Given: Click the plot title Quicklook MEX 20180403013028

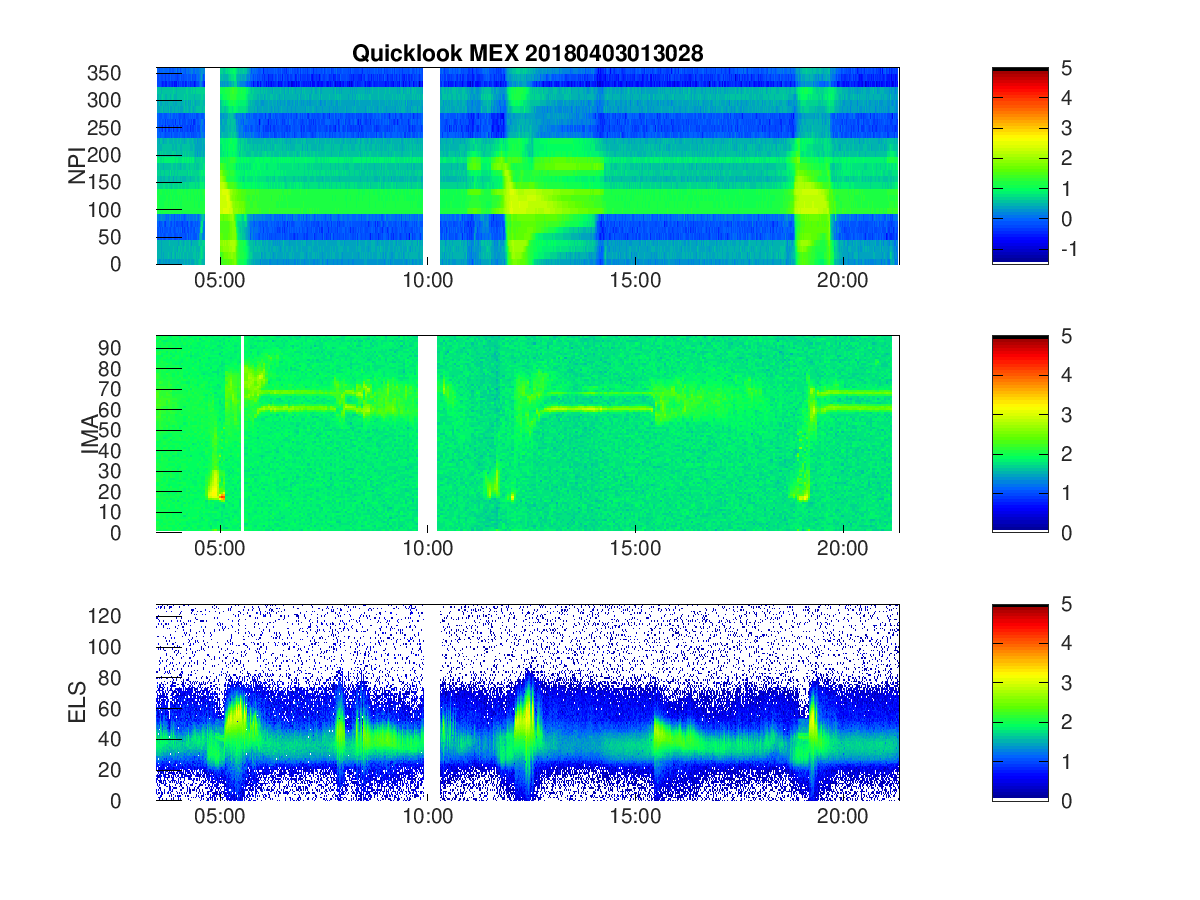Looking at the screenshot, I should click(527, 54).
